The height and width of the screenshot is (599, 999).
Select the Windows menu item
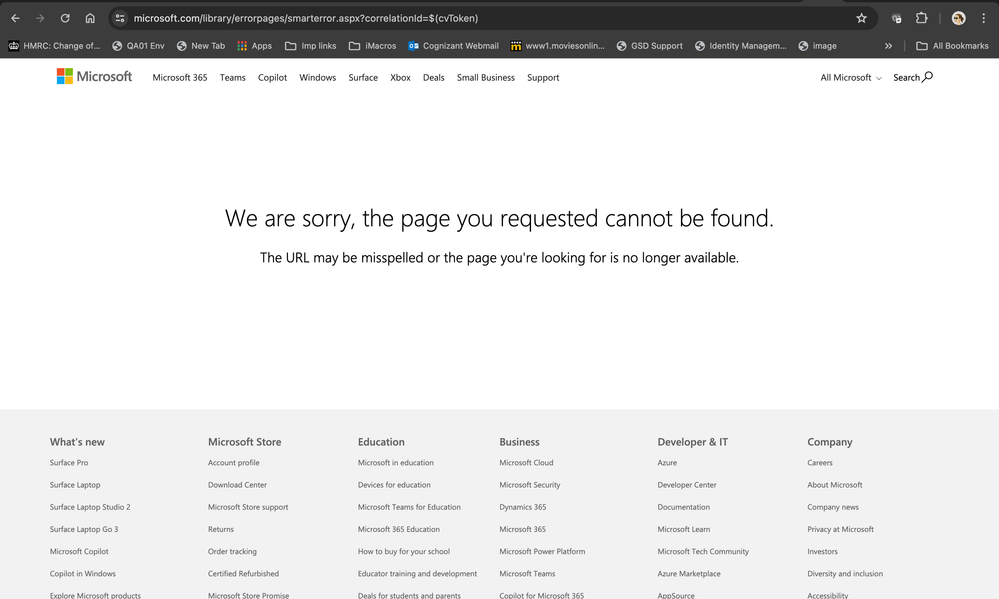[317, 77]
